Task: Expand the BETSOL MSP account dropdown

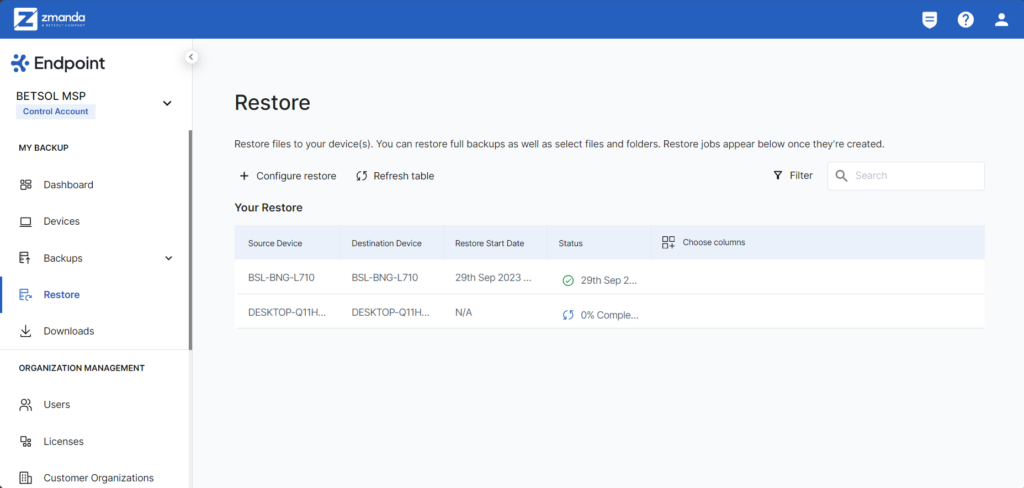Action: point(167,103)
